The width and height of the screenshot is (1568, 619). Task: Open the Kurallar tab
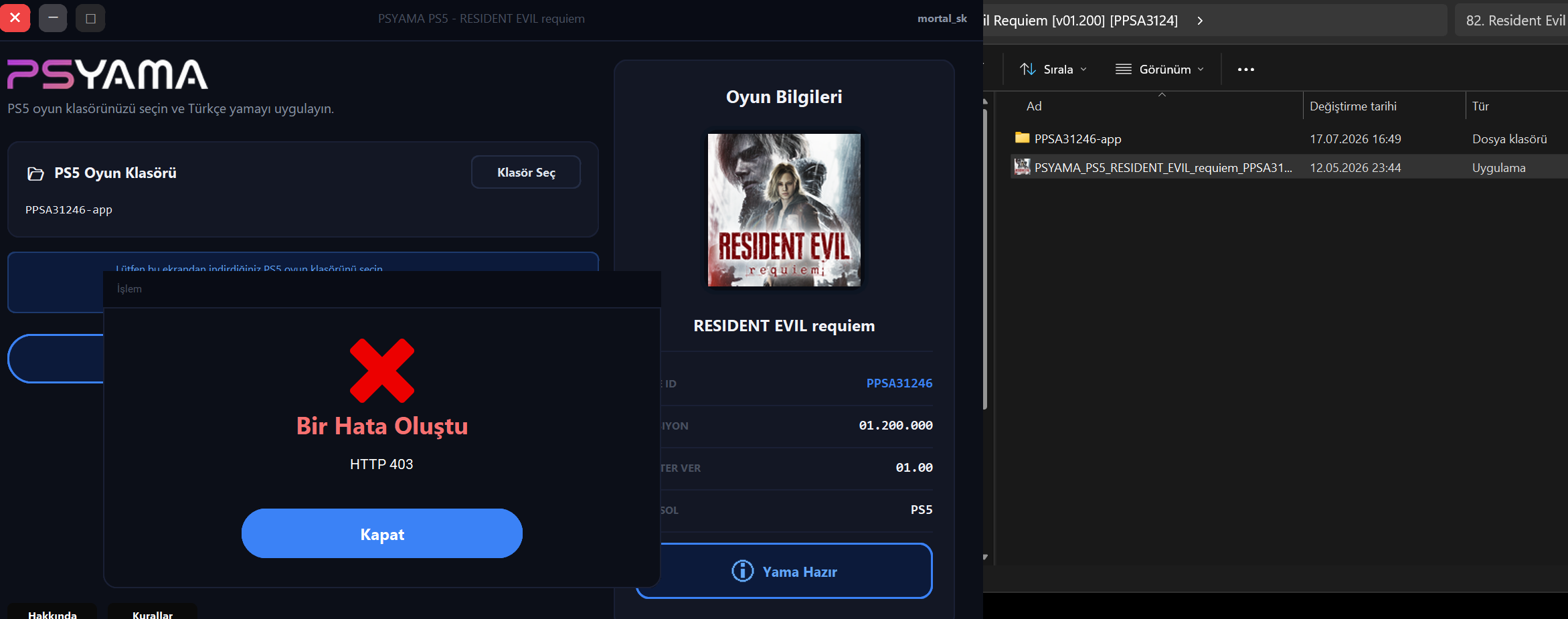[x=153, y=613]
